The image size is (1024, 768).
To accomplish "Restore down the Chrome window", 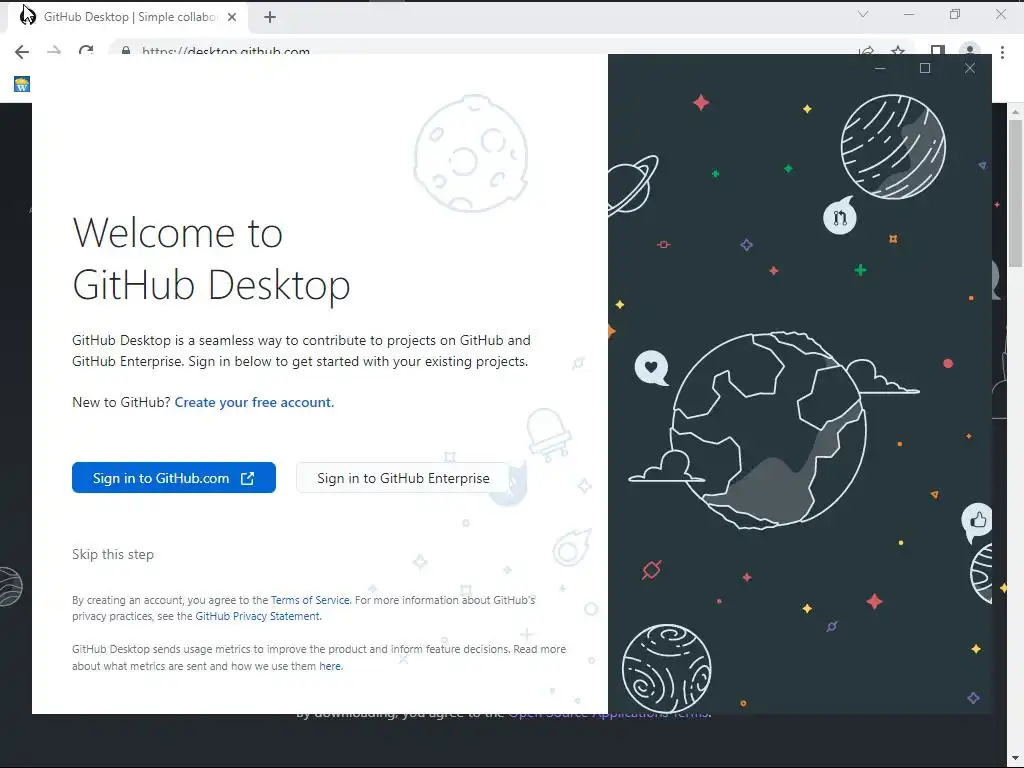I will [955, 14].
